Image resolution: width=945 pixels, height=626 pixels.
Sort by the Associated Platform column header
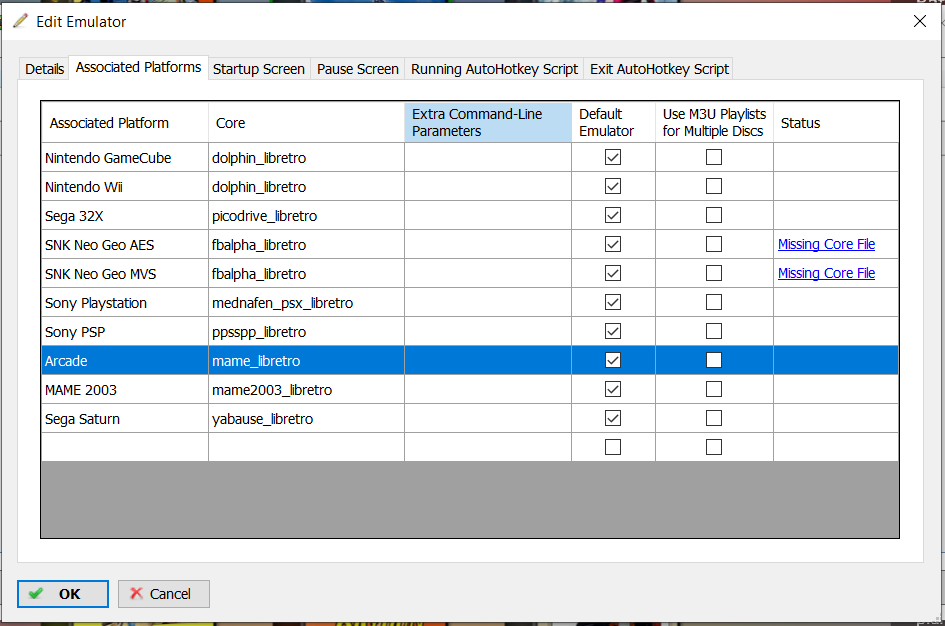[125, 123]
